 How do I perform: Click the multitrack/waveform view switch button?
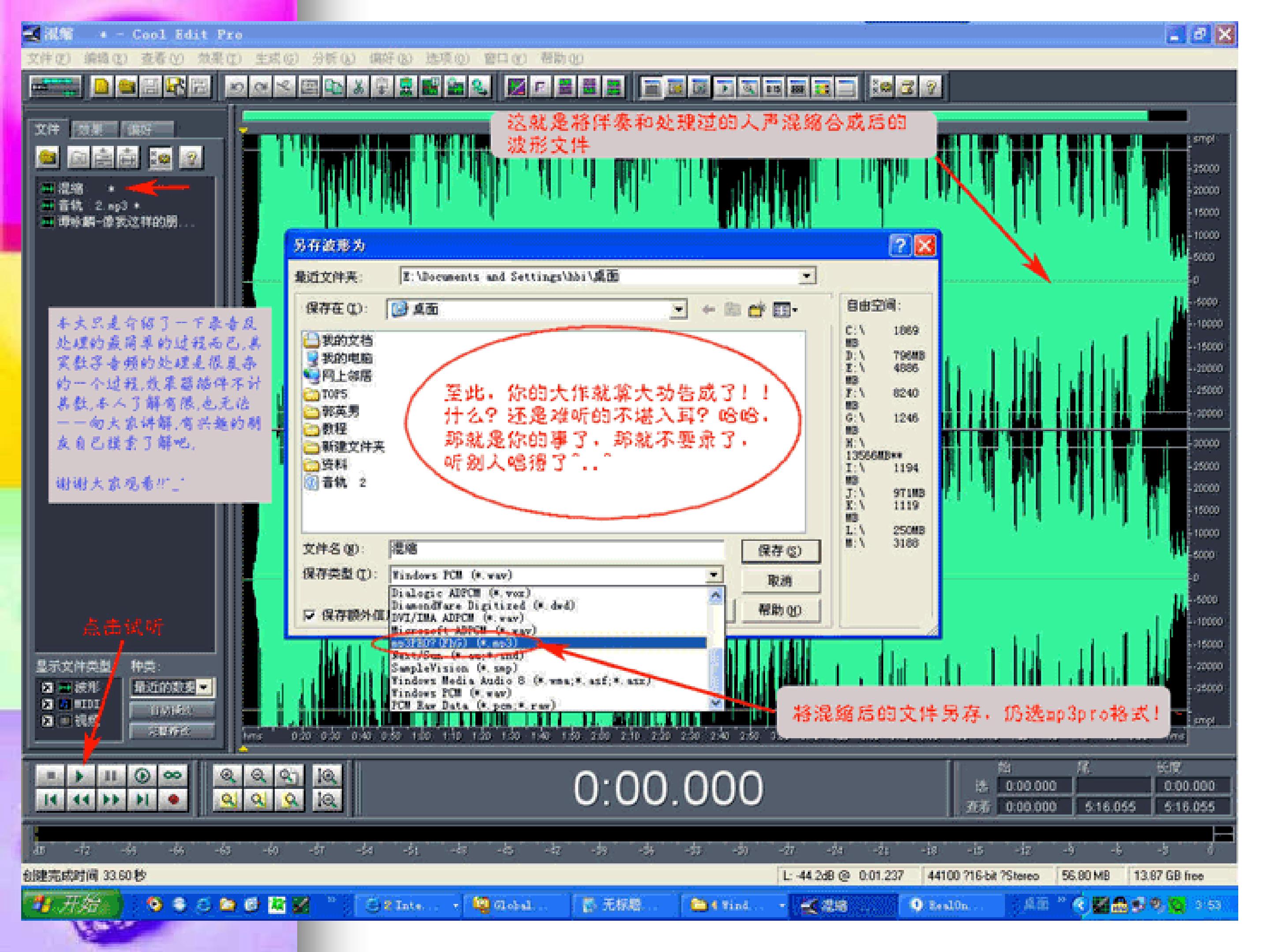click(56, 87)
